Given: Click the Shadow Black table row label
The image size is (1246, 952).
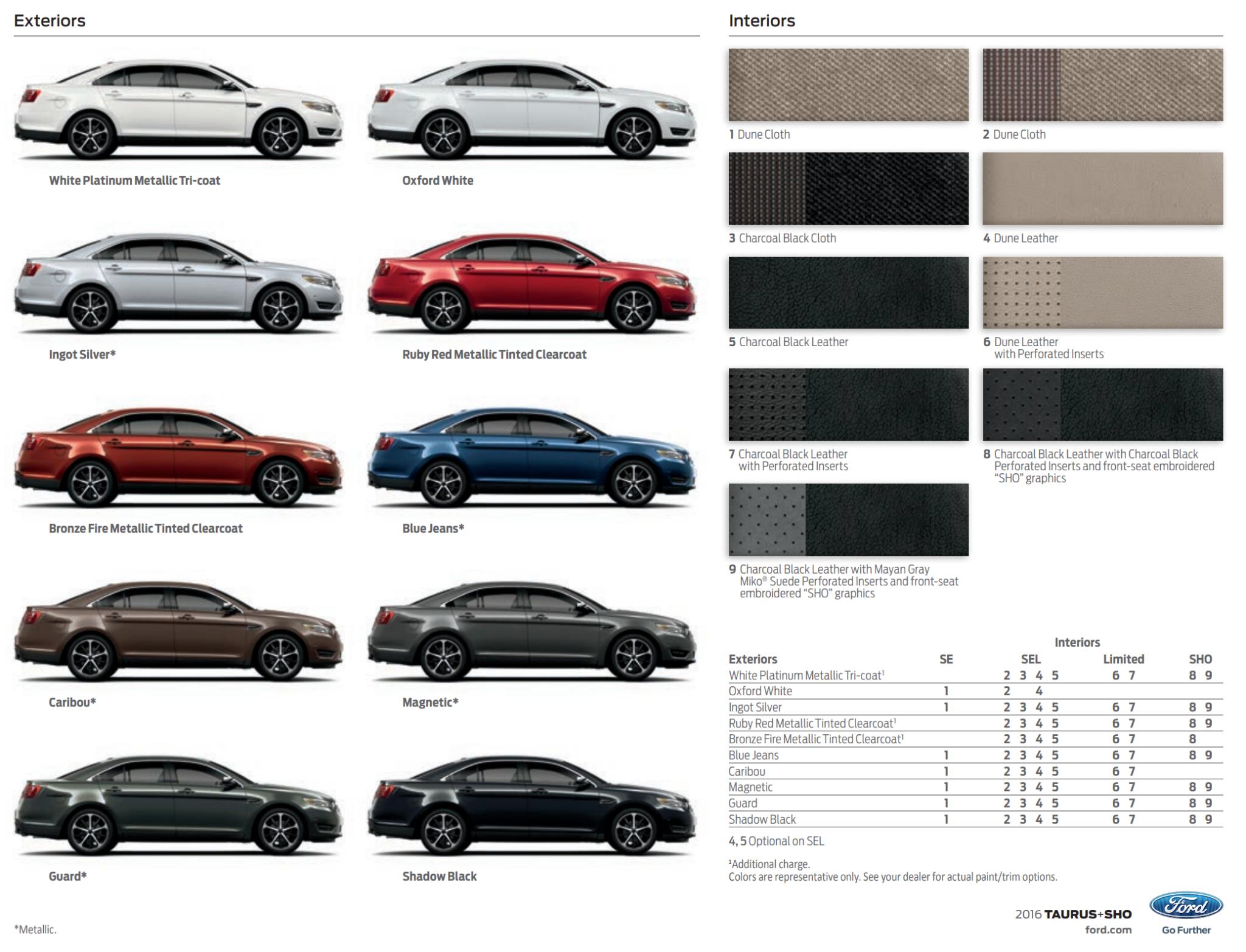Looking at the screenshot, I should 762,819.
